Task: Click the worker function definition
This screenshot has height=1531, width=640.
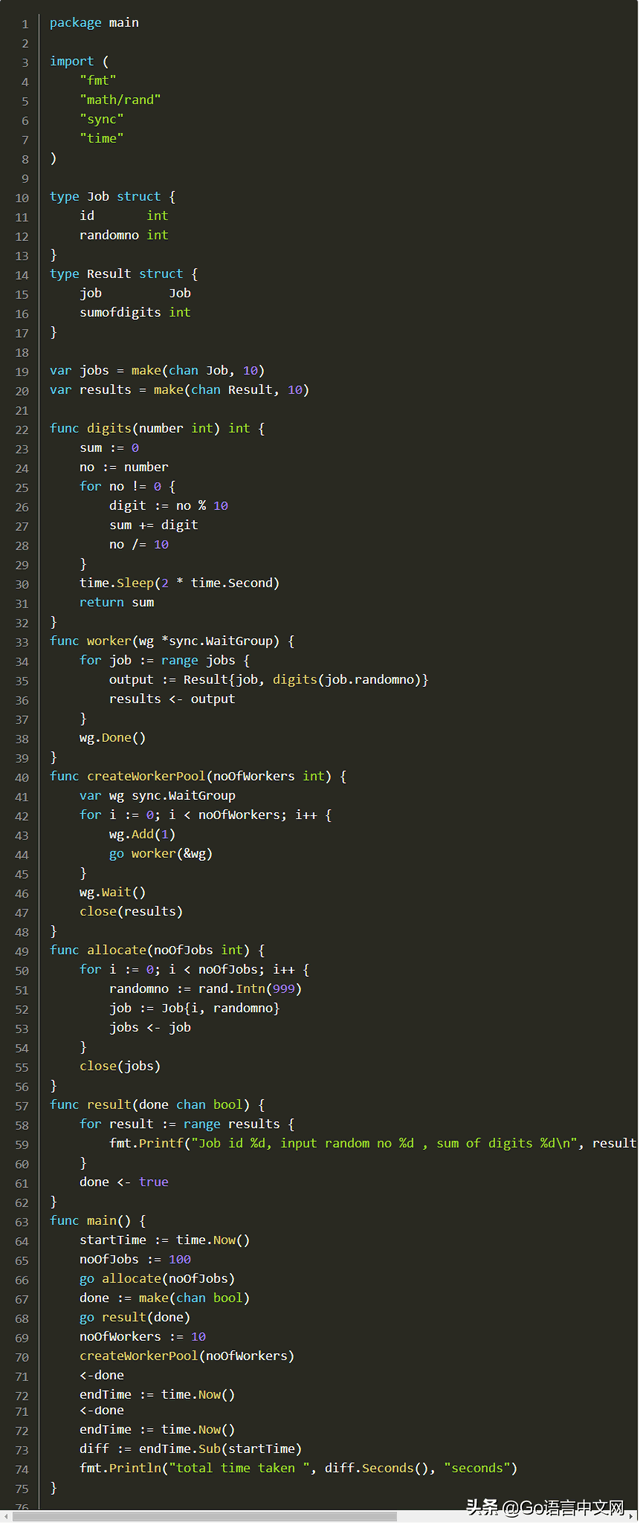Action: [x=108, y=641]
